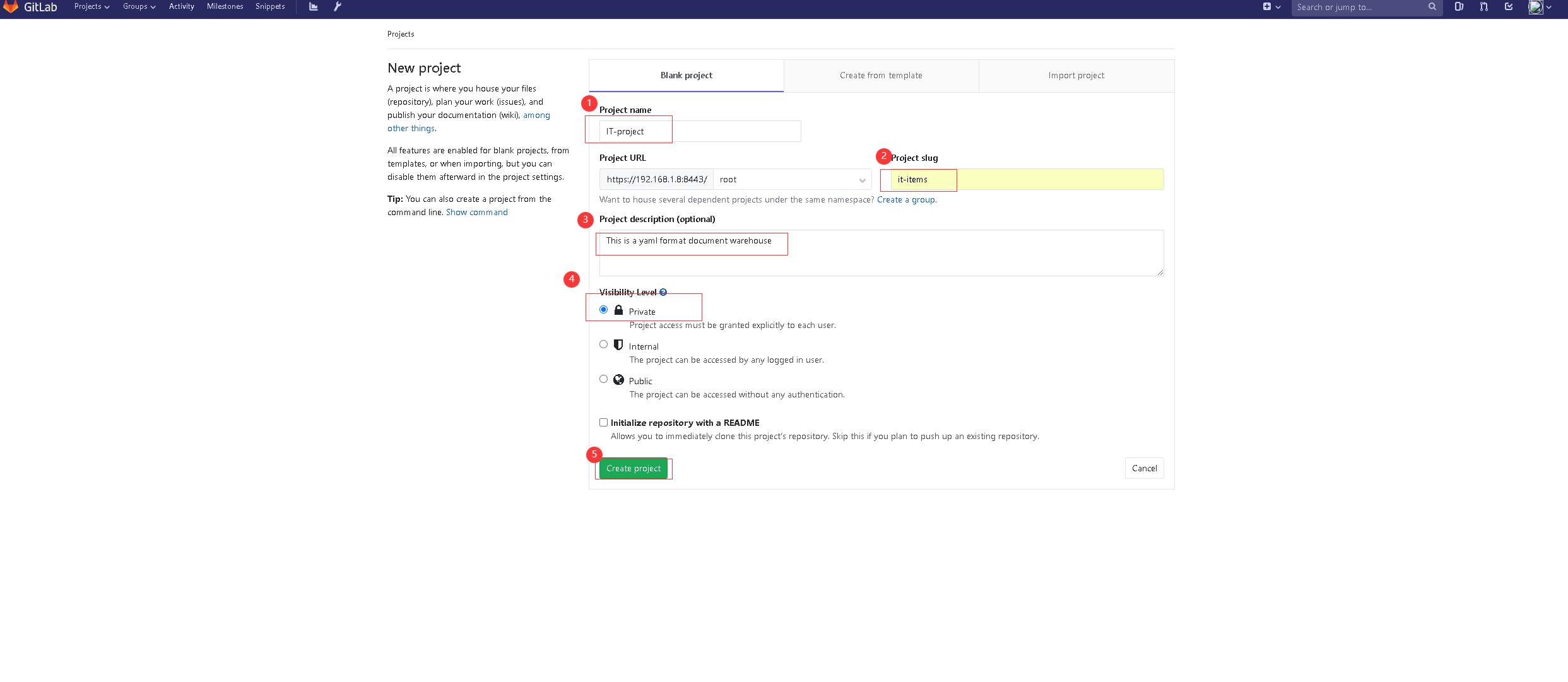
Task: Switch to Create from template tab
Action: click(881, 76)
